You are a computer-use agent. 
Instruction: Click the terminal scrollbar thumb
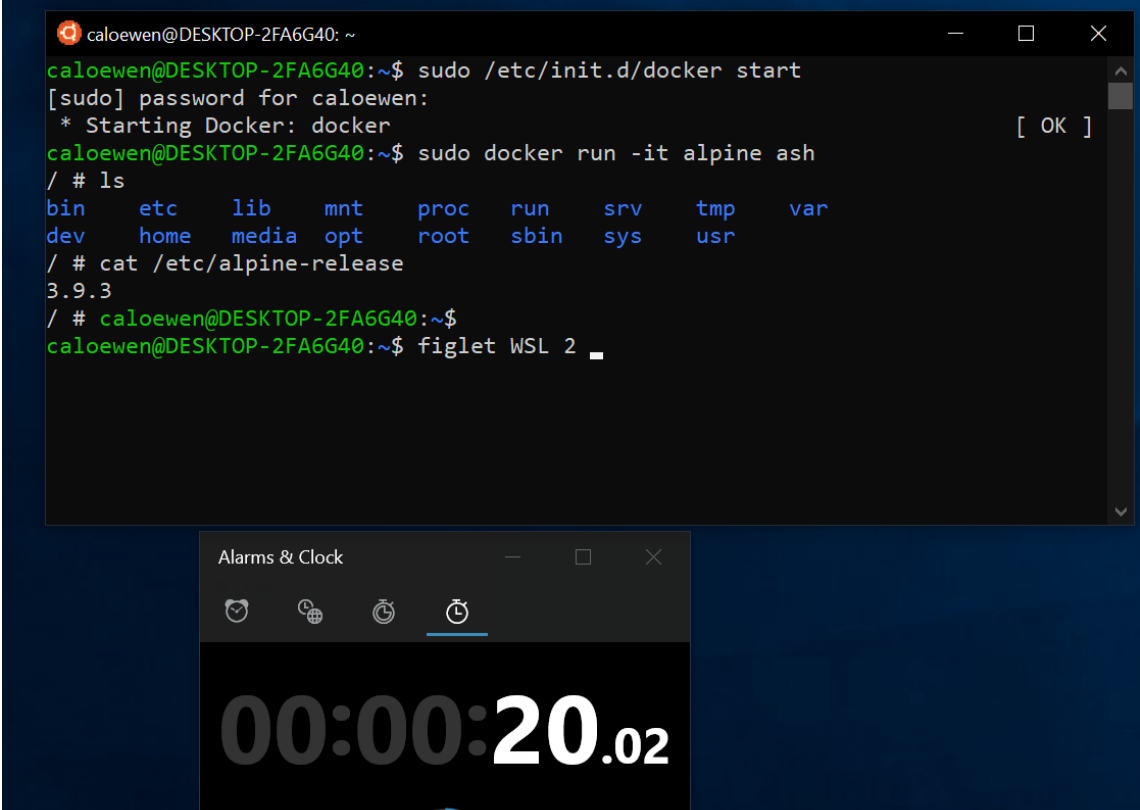[x=1120, y=96]
